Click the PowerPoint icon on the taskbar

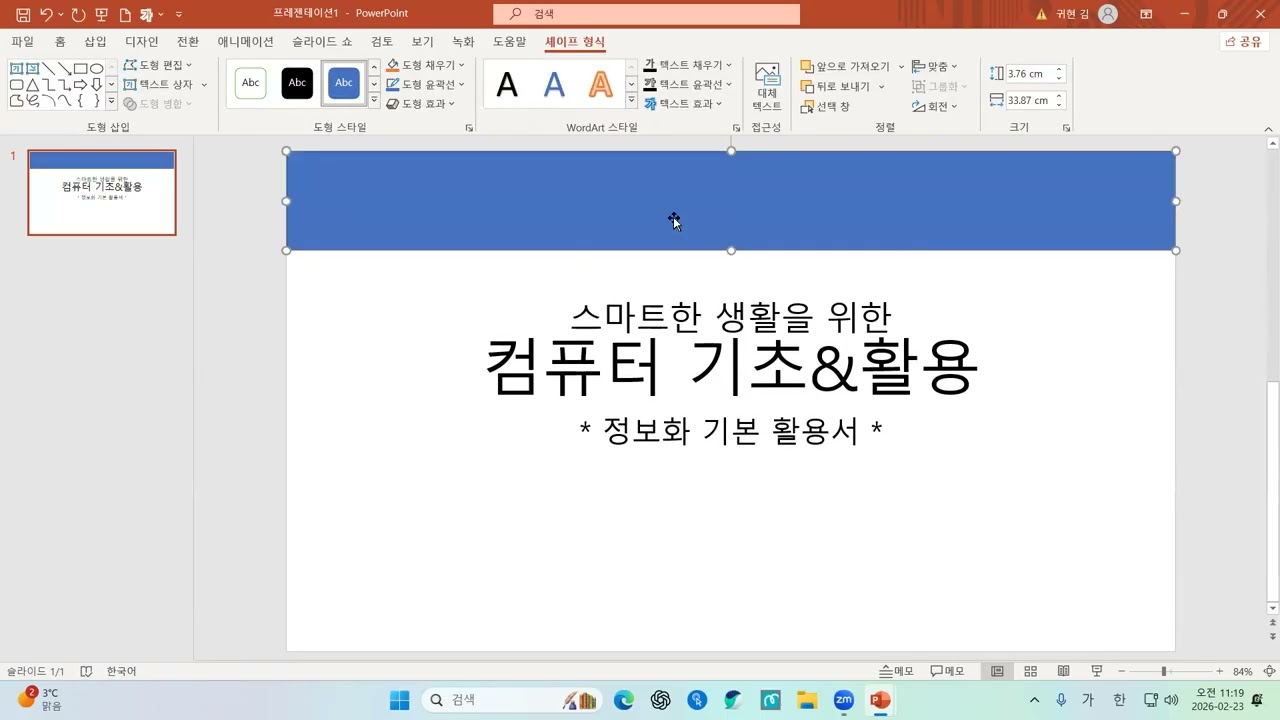(x=880, y=700)
